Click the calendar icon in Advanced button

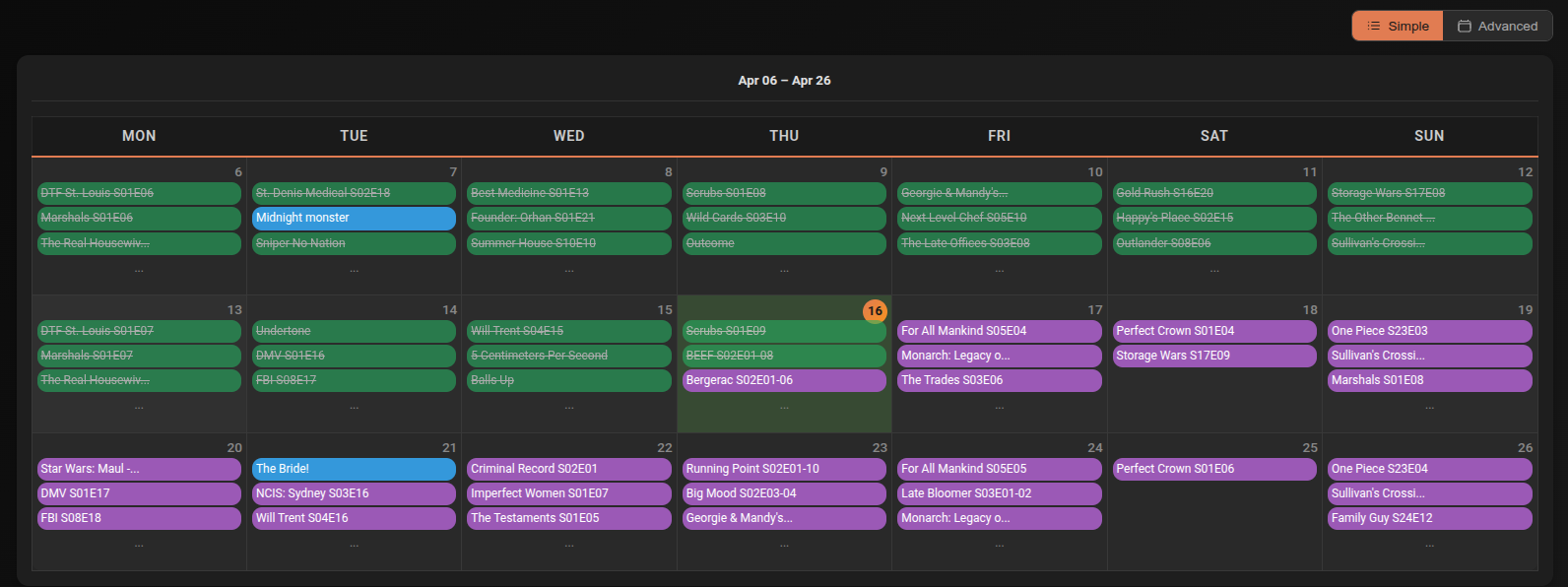(1465, 27)
